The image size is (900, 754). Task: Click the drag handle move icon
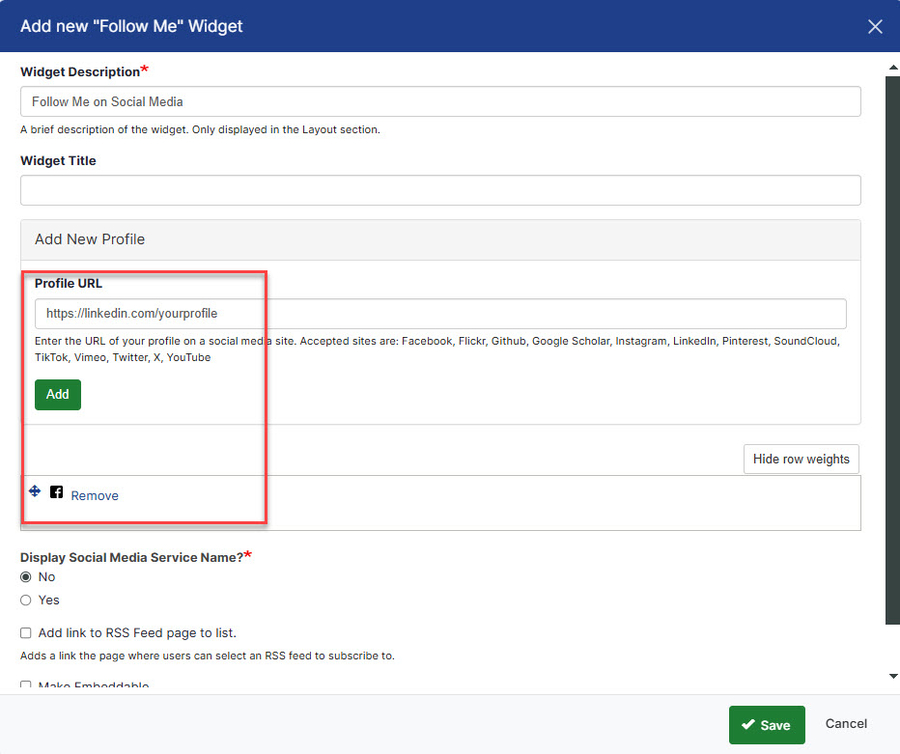35,492
